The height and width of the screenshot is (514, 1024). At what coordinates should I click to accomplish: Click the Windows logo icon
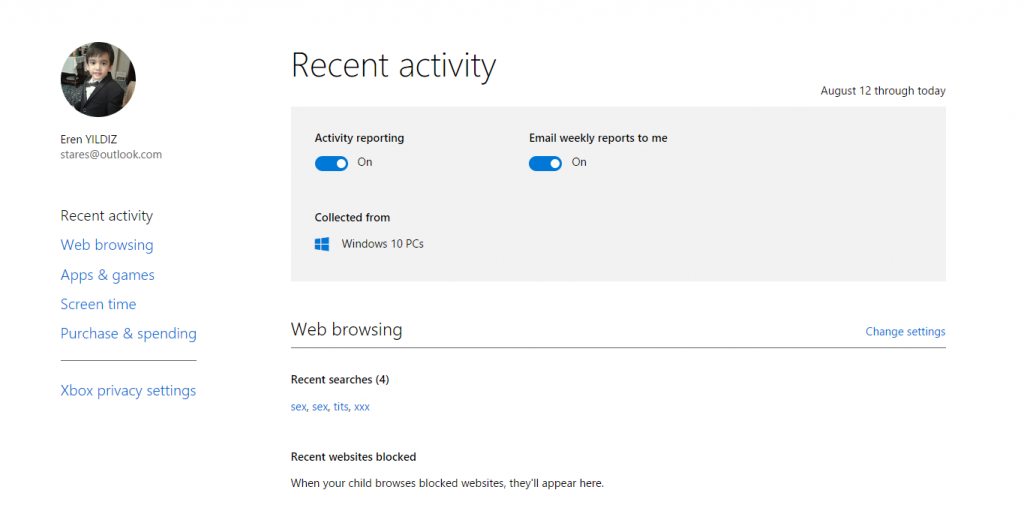tap(322, 244)
